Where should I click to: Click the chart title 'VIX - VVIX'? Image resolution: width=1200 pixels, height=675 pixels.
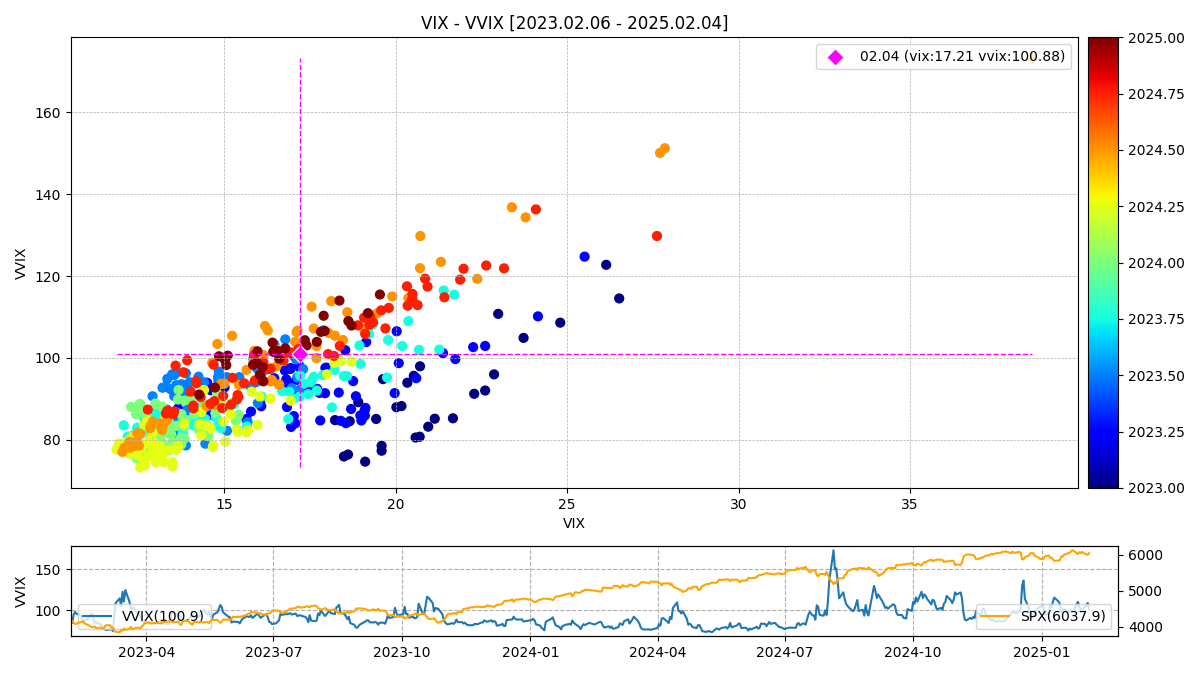(x=574, y=22)
